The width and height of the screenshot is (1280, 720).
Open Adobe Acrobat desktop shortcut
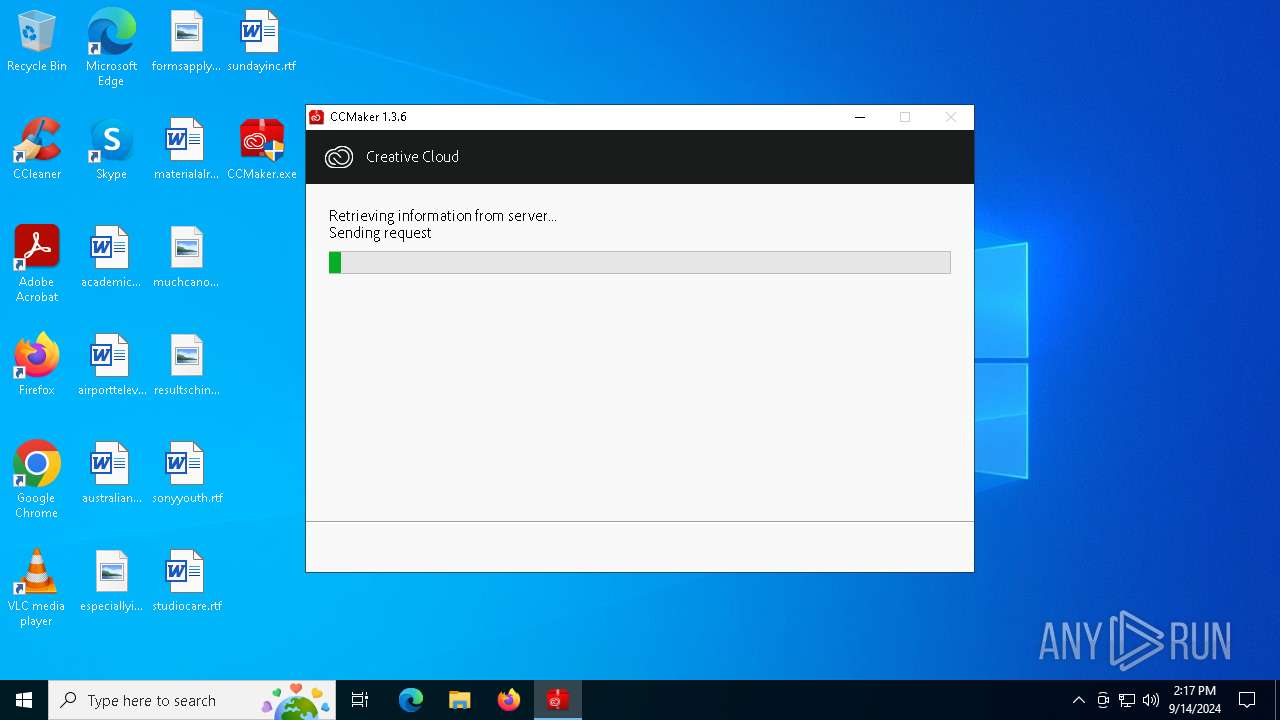coord(37,264)
